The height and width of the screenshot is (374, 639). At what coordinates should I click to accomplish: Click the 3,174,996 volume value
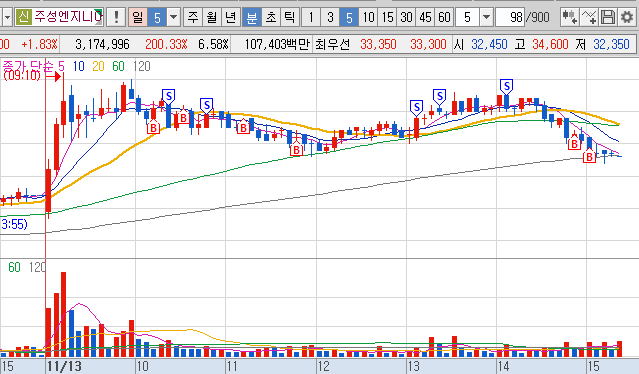click(102, 44)
